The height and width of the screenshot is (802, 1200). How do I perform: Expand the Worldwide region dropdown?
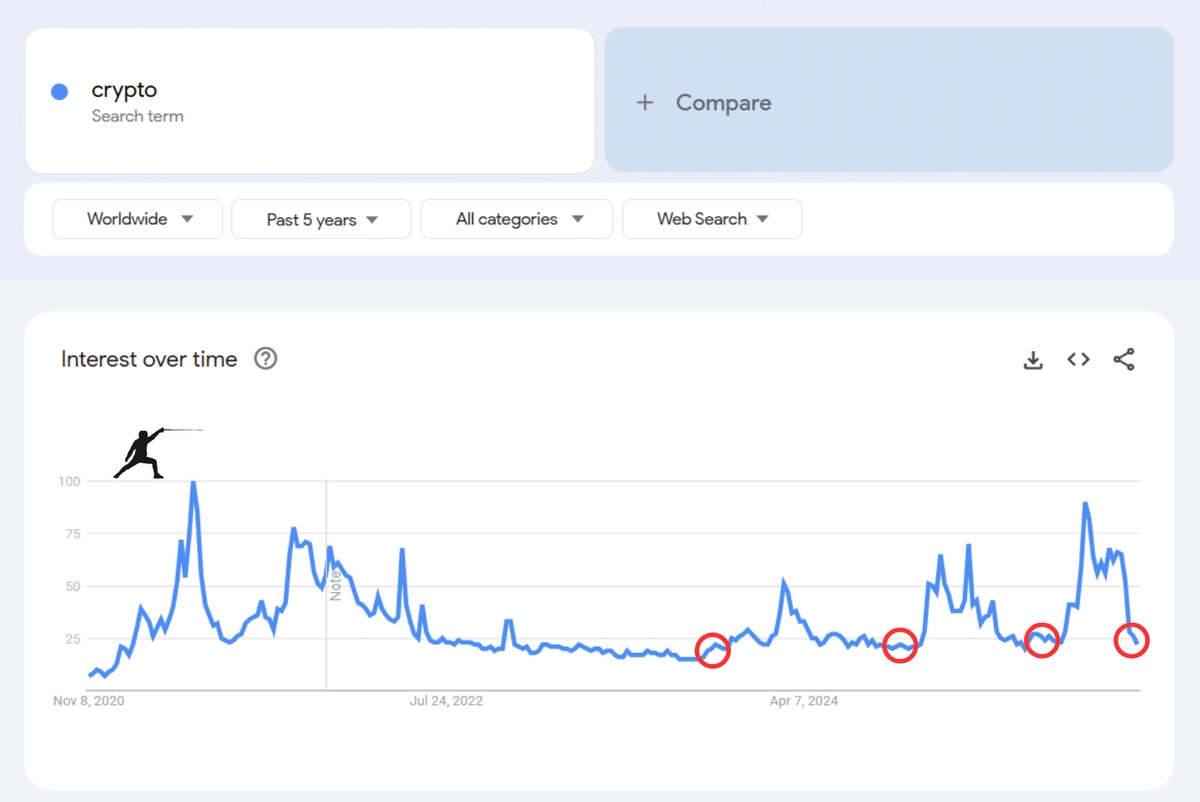(137, 219)
